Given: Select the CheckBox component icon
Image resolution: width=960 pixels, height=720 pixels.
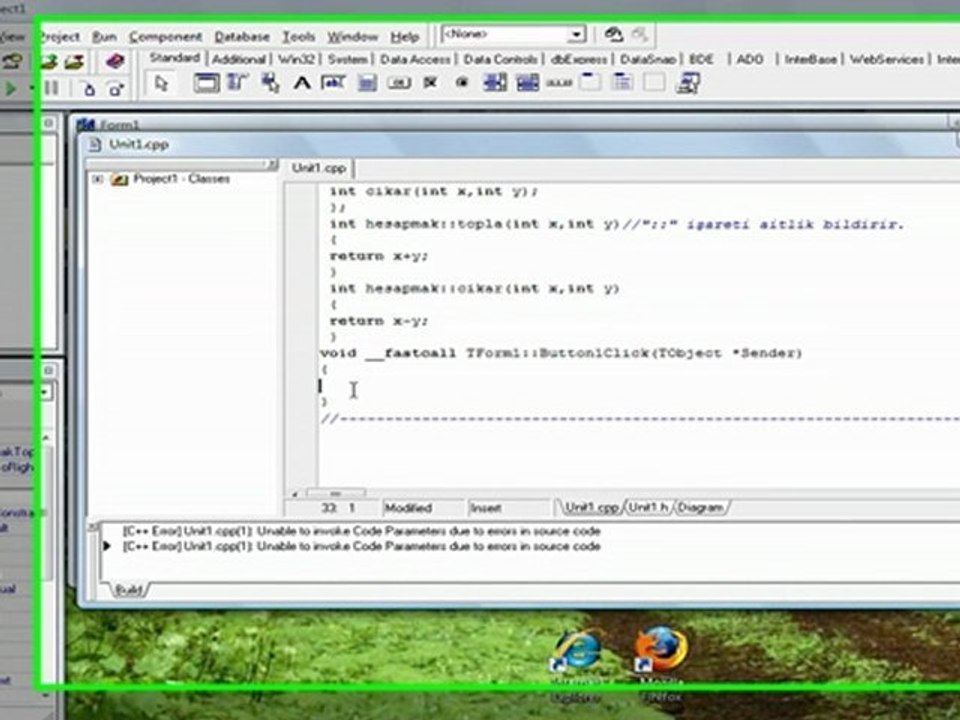Looking at the screenshot, I should point(430,83).
